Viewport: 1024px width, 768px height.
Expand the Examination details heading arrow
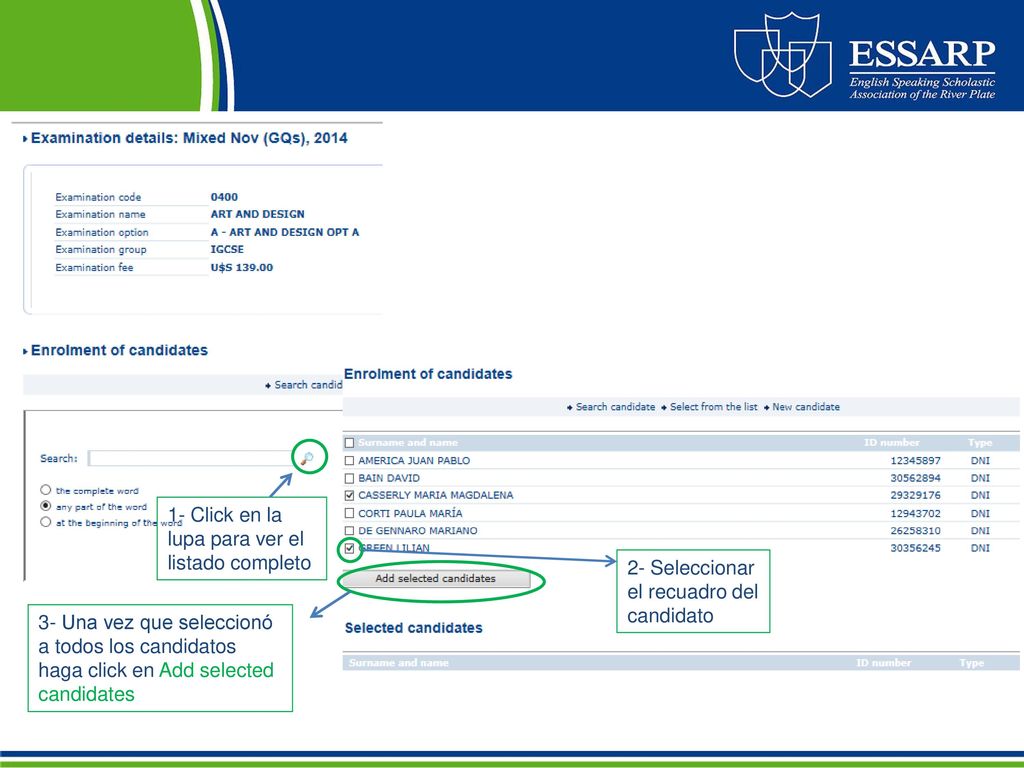tap(25, 138)
